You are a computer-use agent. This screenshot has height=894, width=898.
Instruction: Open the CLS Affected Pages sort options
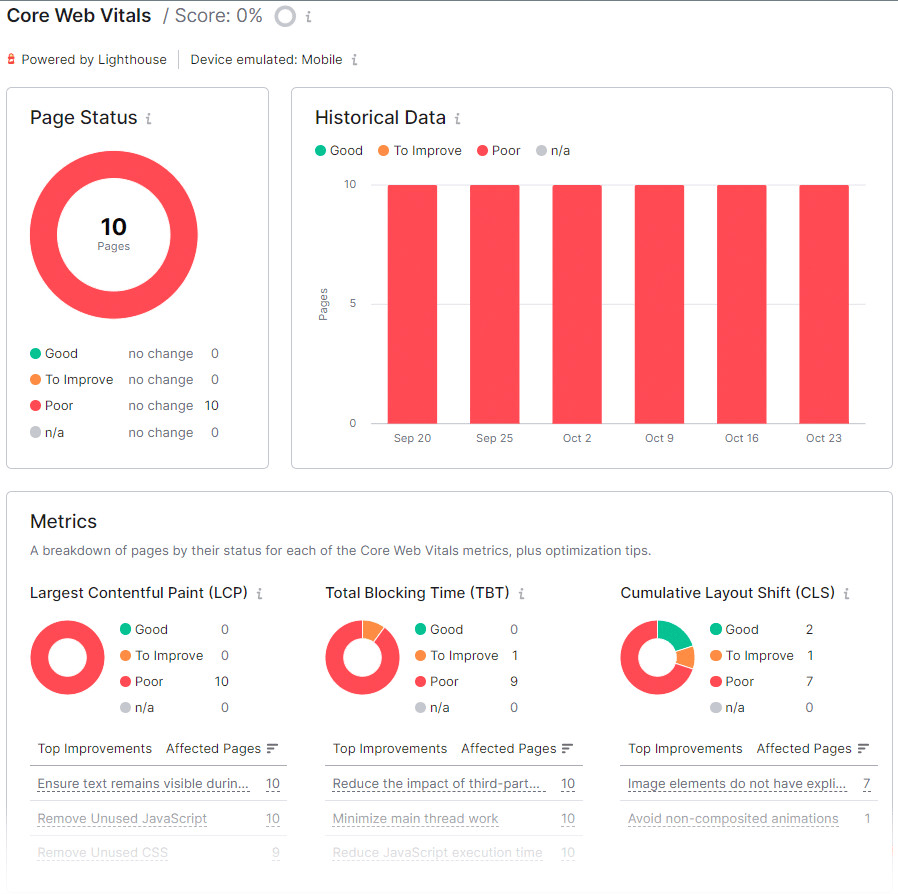[864, 747]
